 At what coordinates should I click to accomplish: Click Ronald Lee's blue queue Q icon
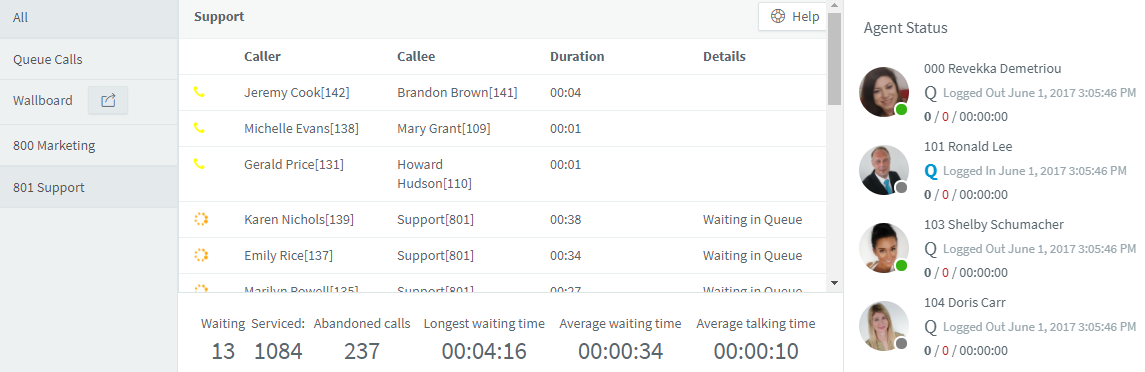[930, 171]
